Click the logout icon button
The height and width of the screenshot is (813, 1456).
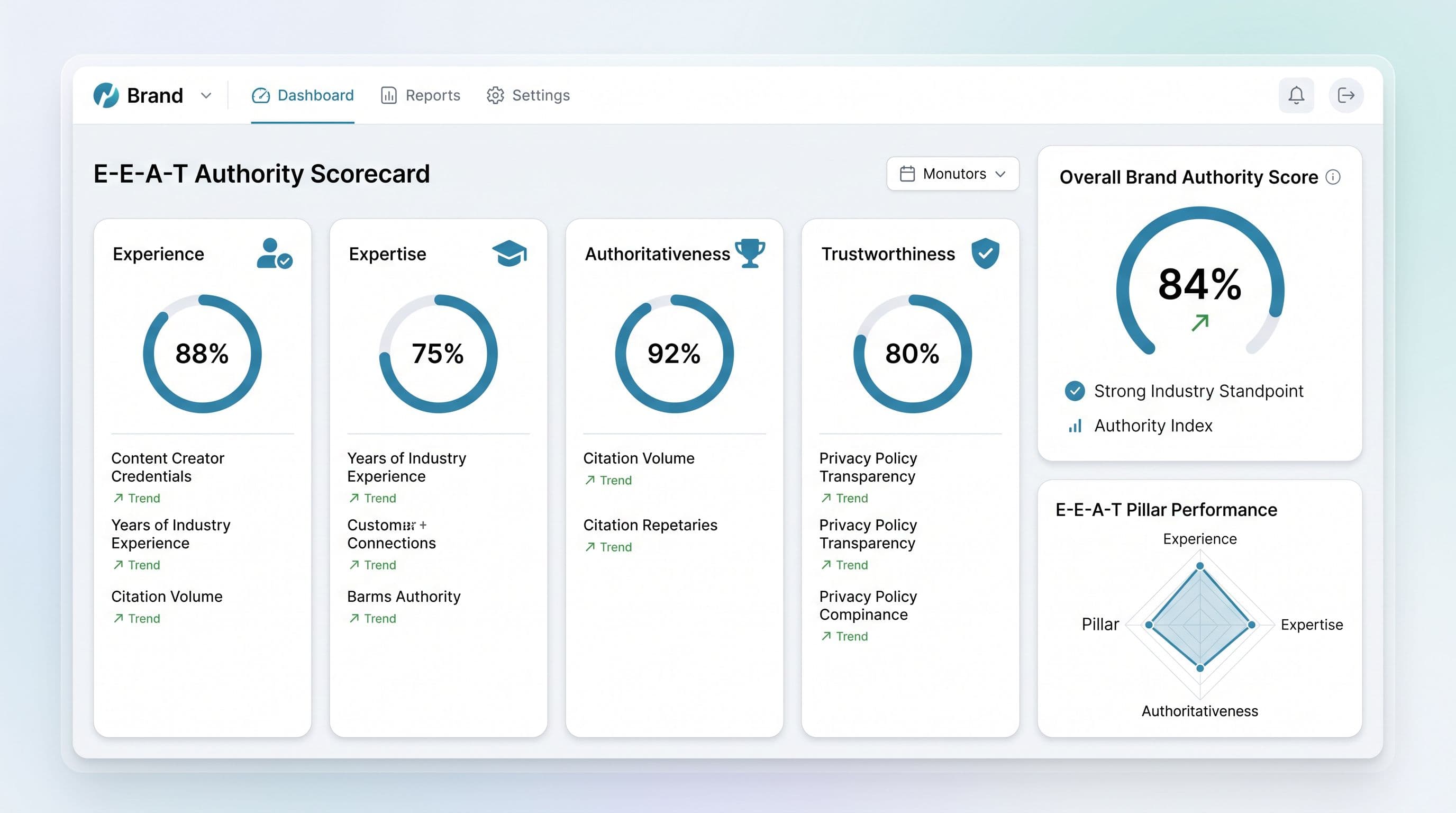pos(1346,95)
